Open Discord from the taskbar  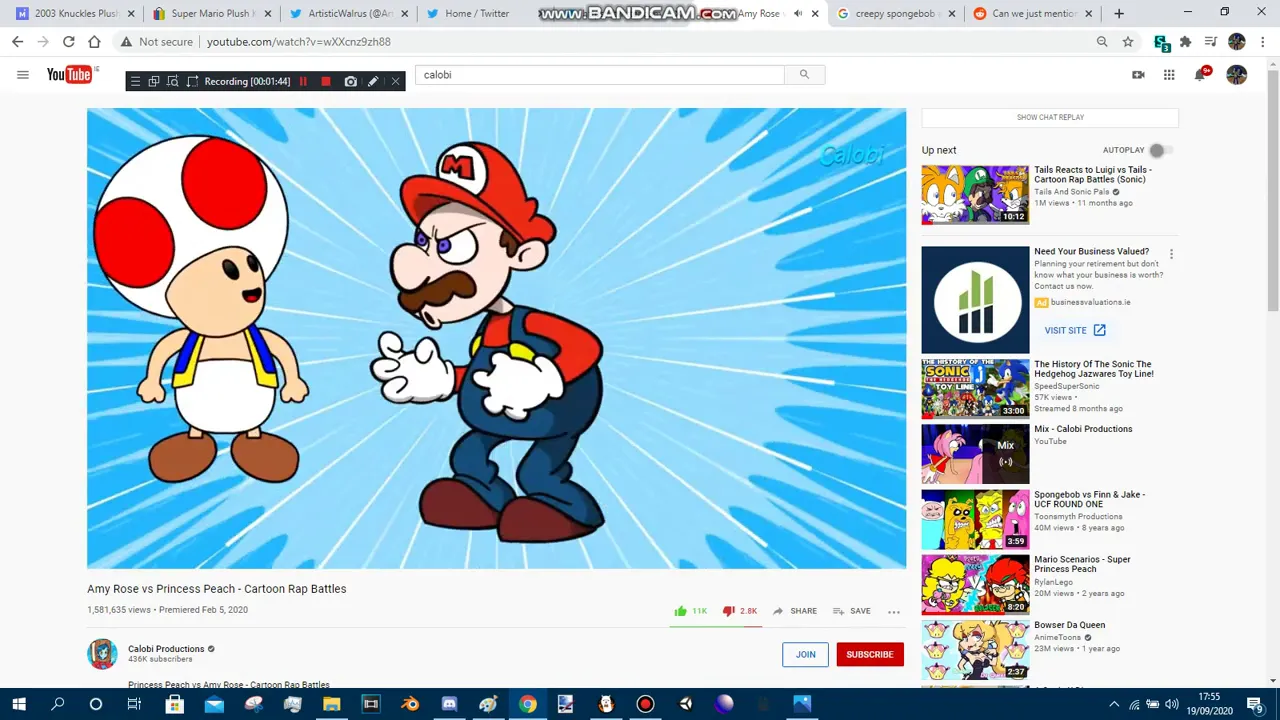[x=449, y=704]
